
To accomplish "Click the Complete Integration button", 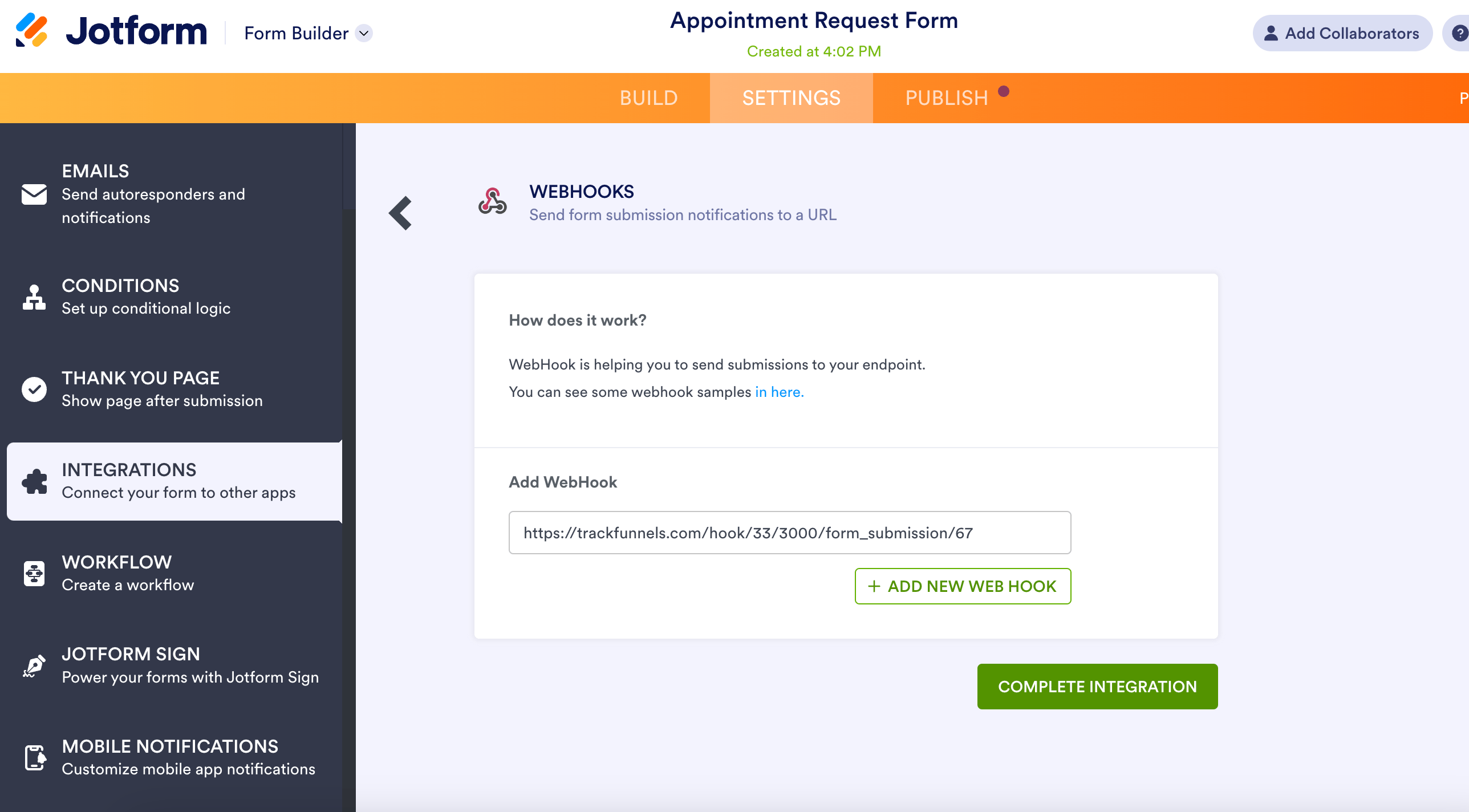I will coord(1097,687).
